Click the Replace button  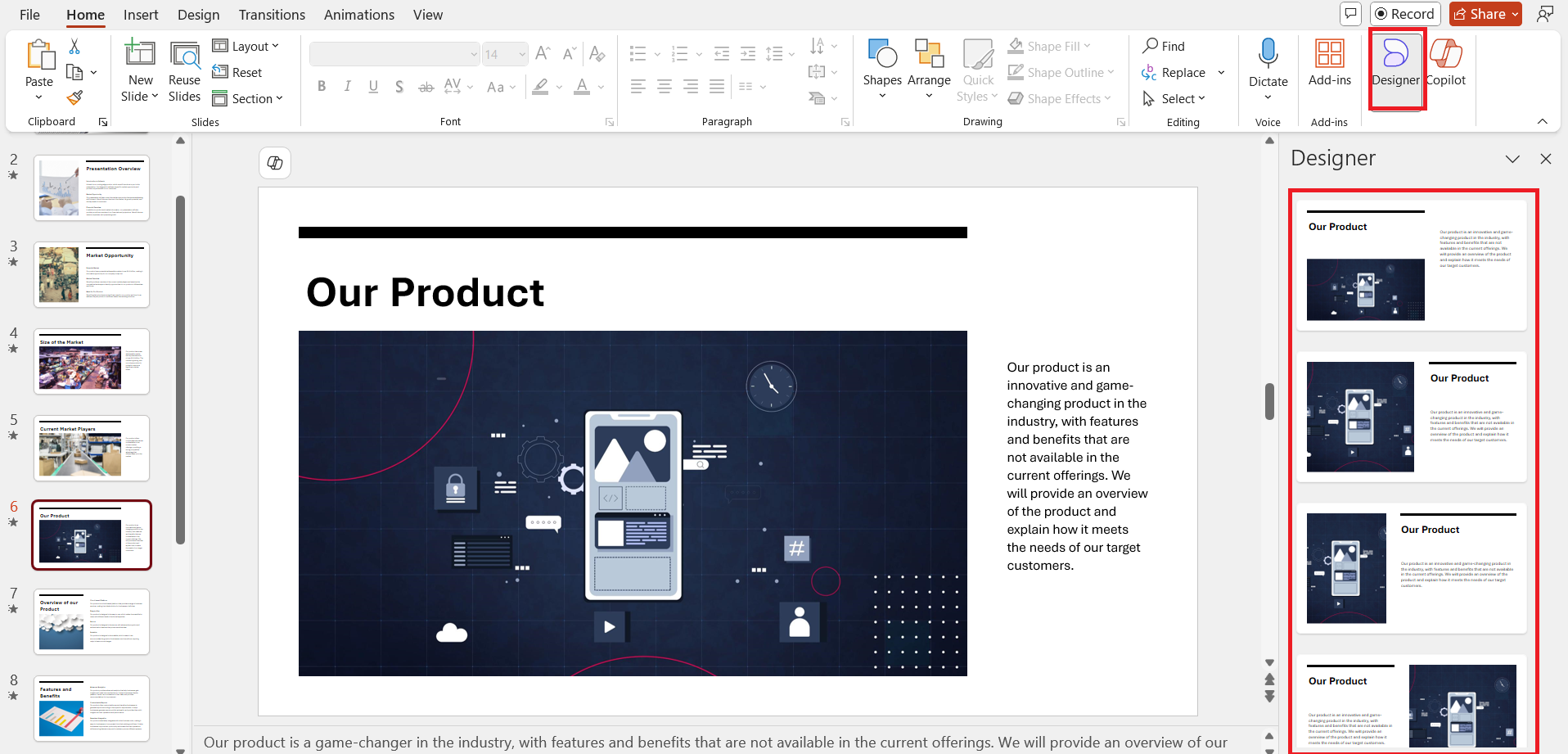pyautogui.click(x=1174, y=73)
